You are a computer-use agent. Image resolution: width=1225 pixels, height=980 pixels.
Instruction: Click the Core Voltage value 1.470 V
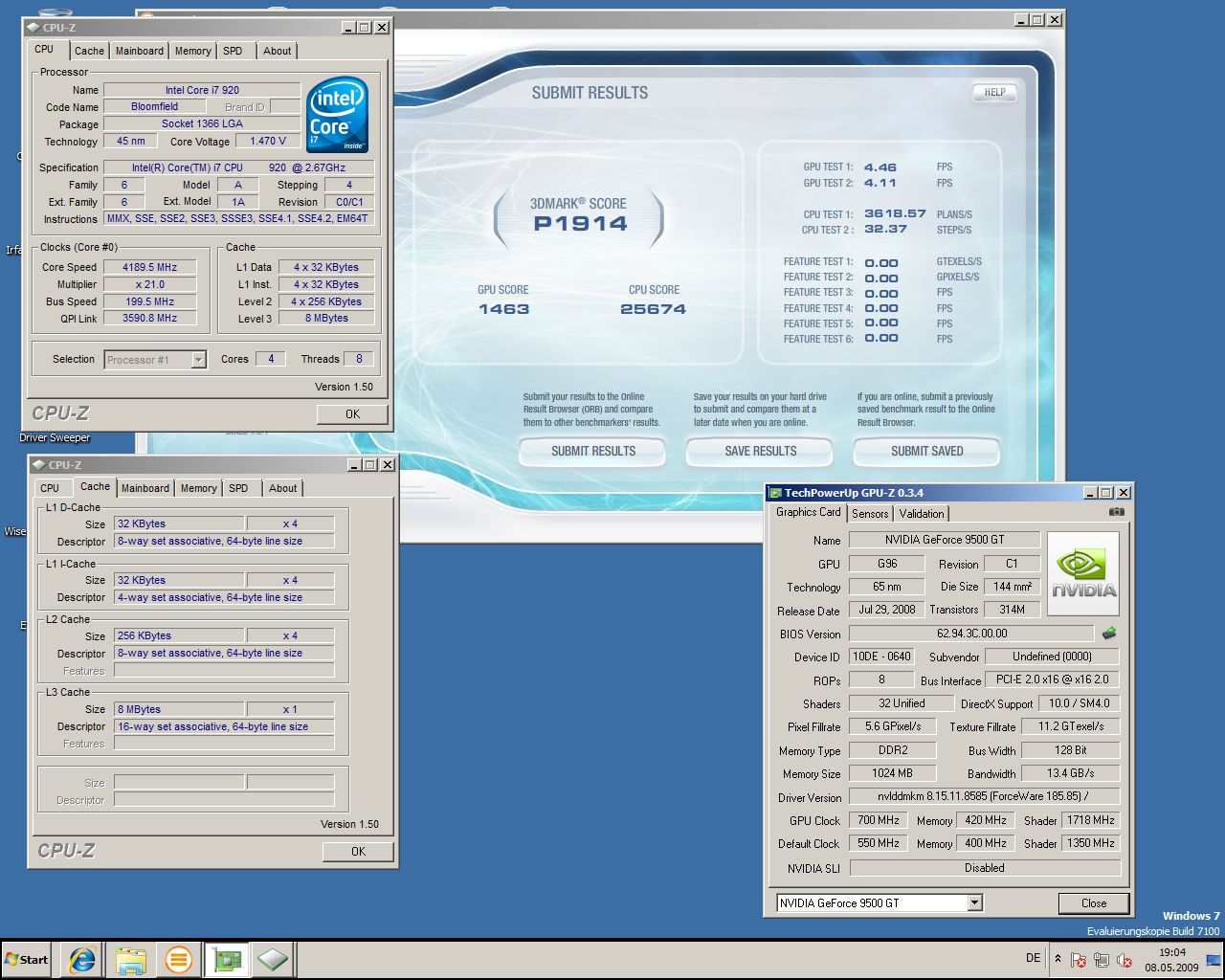point(269,142)
